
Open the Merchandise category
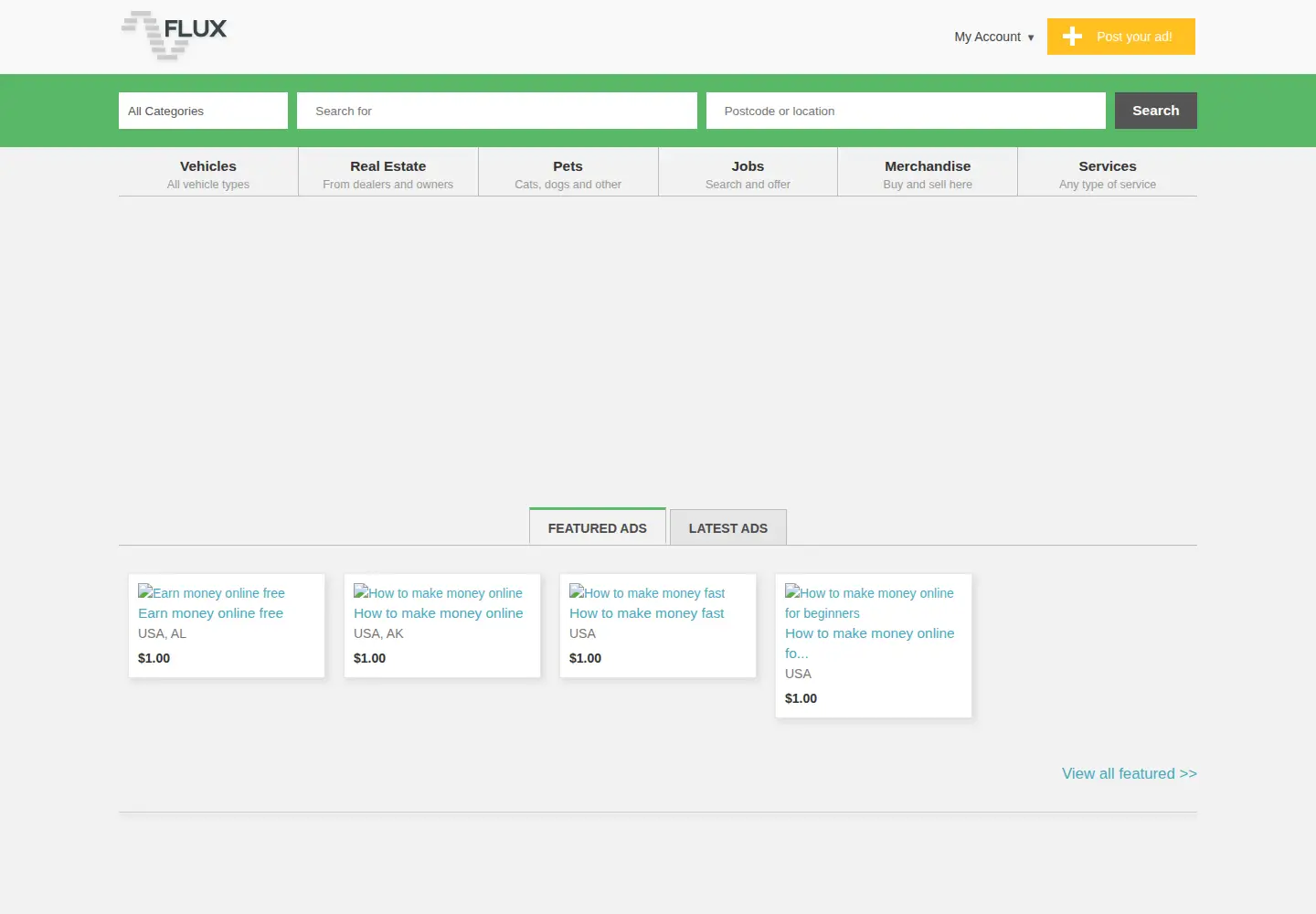click(x=928, y=174)
